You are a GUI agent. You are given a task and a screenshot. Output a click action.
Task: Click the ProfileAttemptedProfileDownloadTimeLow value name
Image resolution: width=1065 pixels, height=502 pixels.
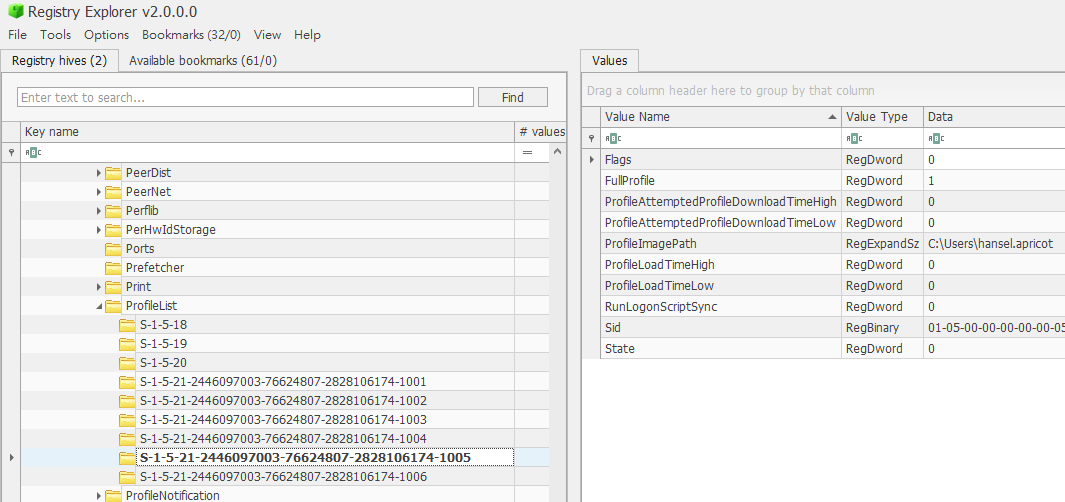click(721, 223)
